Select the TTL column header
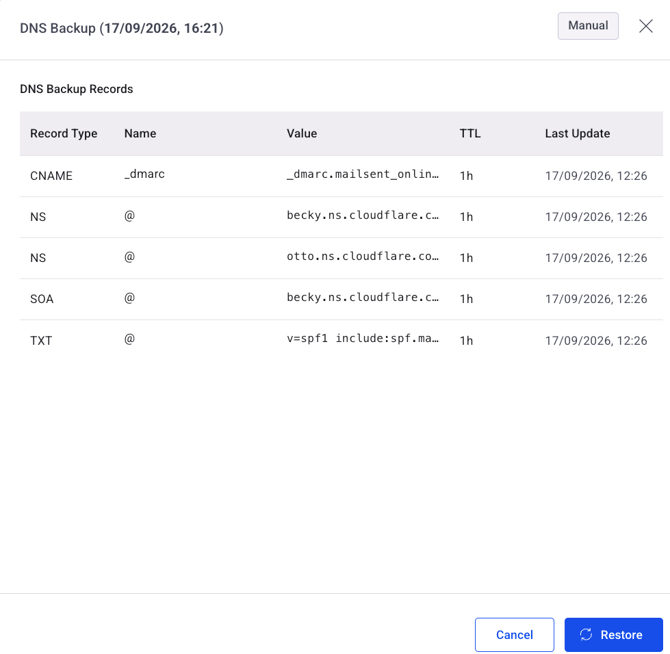This screenshot has height=654, width=670. [x=470, y=134]
